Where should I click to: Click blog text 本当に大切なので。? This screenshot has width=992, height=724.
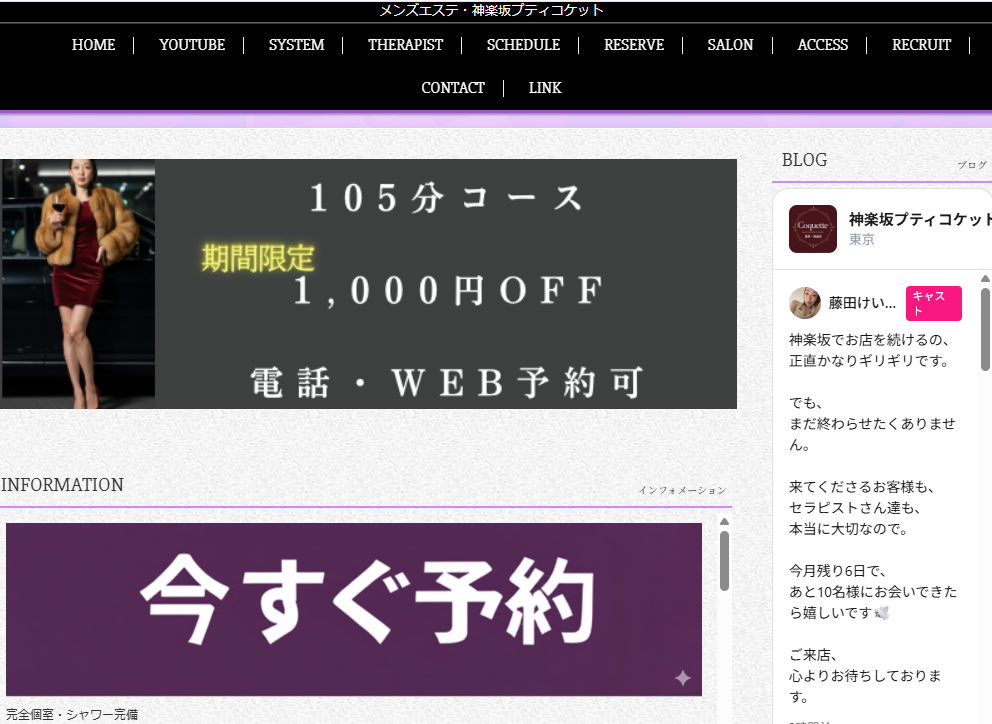click(x=848, y=528)
